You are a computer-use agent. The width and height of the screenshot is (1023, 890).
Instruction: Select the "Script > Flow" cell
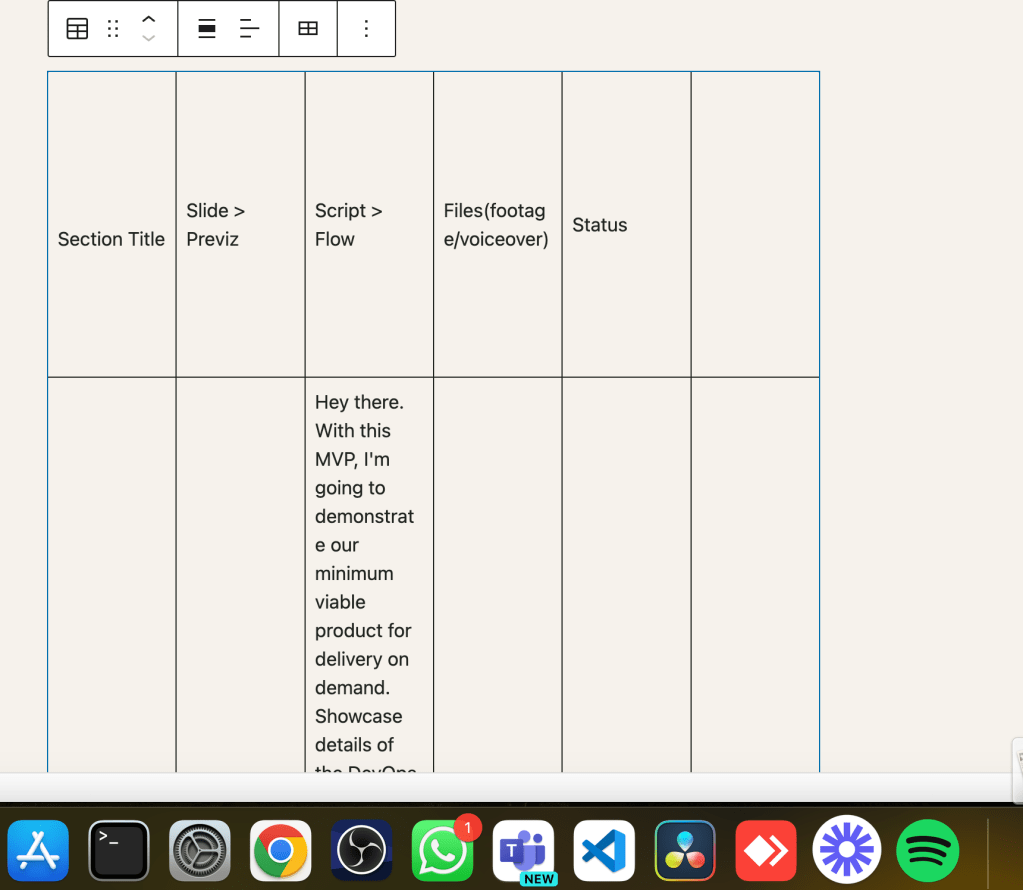(x=369, y=224)
